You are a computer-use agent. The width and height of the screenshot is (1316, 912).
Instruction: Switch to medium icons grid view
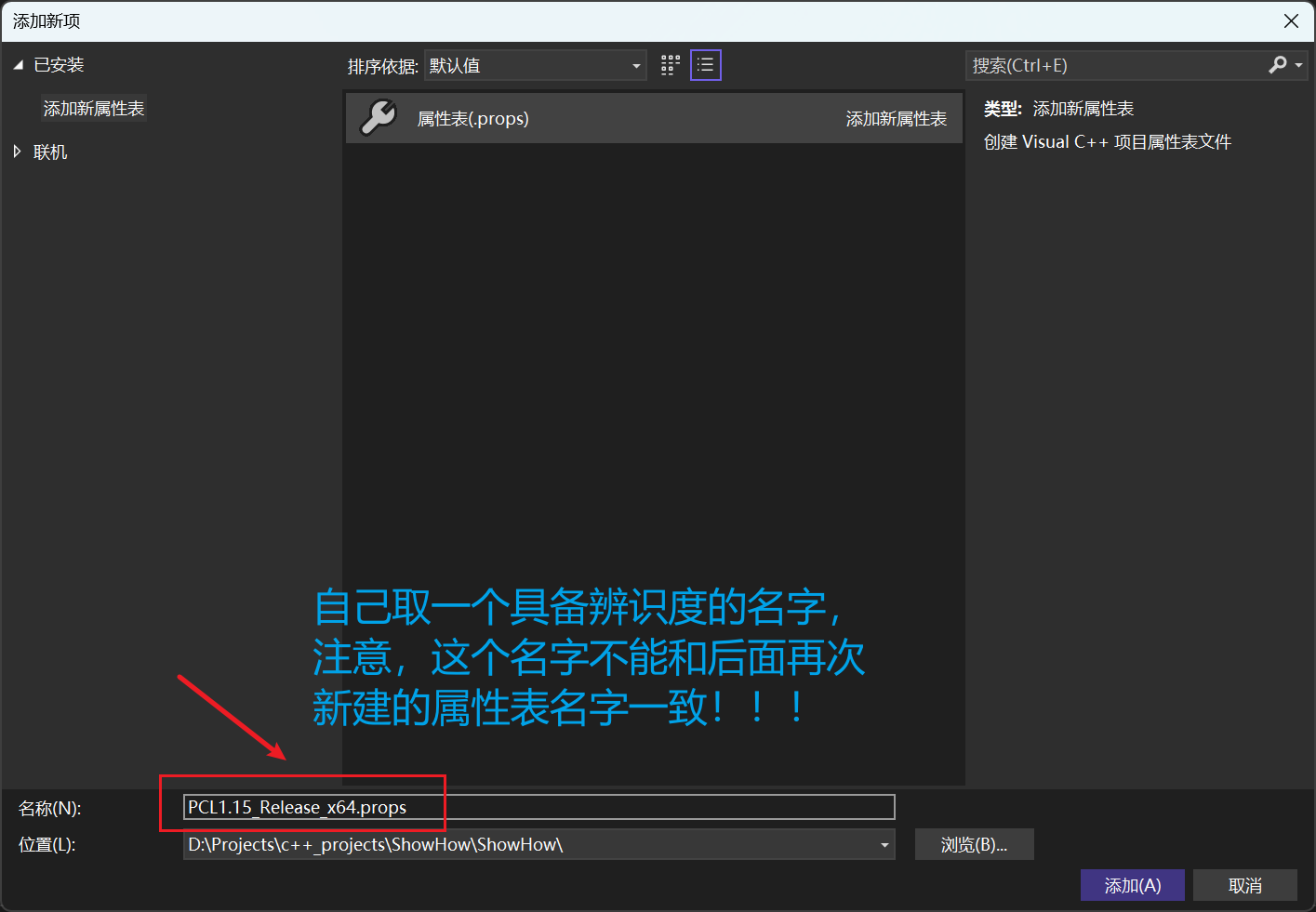point(671,65)
